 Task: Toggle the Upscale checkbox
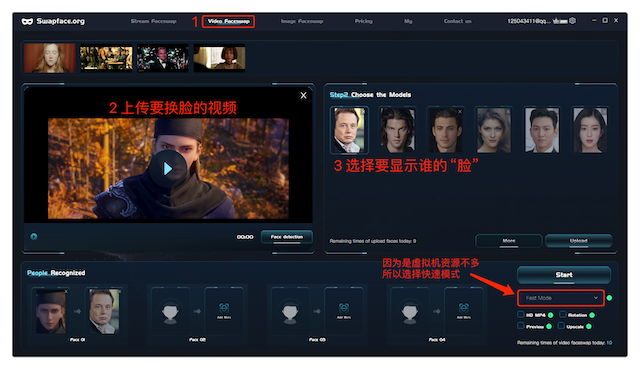(561, 326)
